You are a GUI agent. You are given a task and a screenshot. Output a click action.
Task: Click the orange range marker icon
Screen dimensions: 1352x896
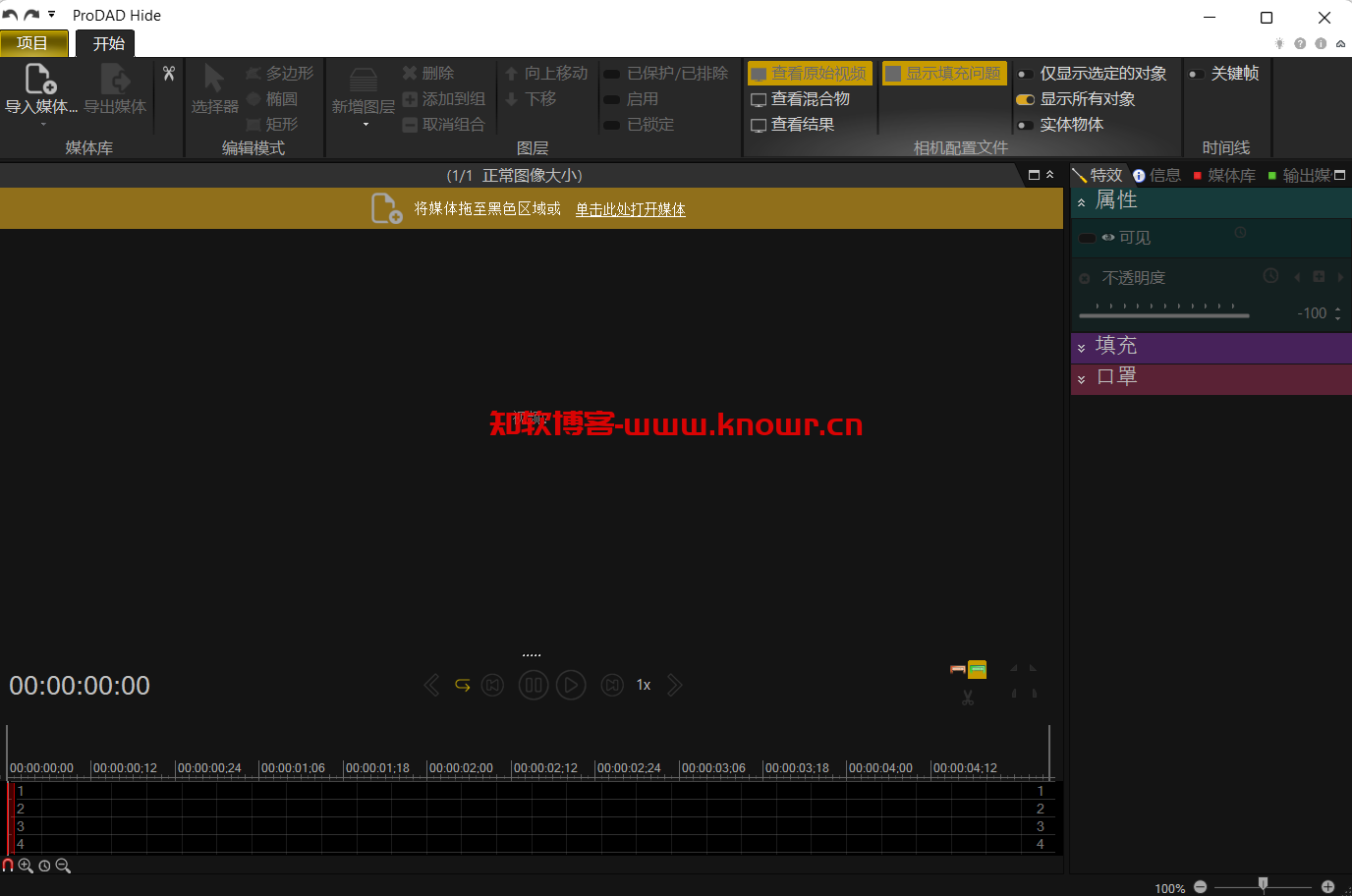(958, 669)
